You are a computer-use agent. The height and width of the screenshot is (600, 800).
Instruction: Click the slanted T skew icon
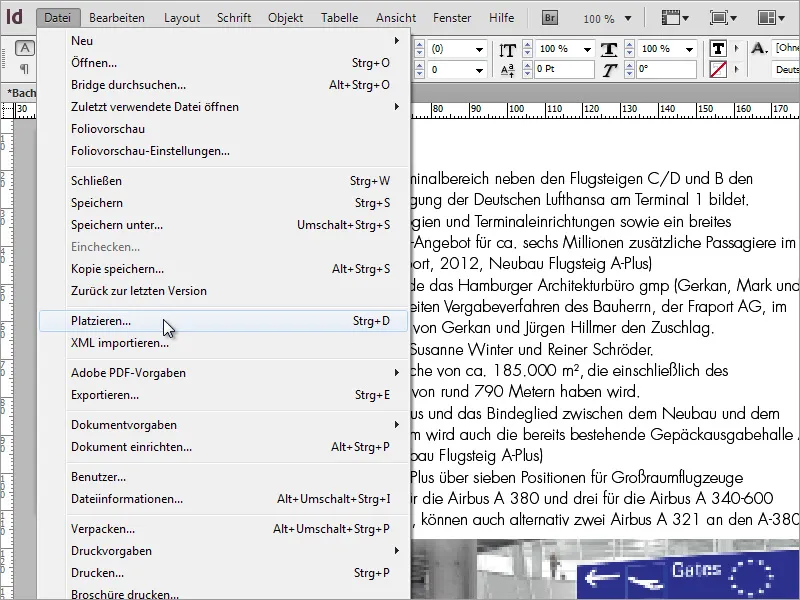click(x=610, y=67)
